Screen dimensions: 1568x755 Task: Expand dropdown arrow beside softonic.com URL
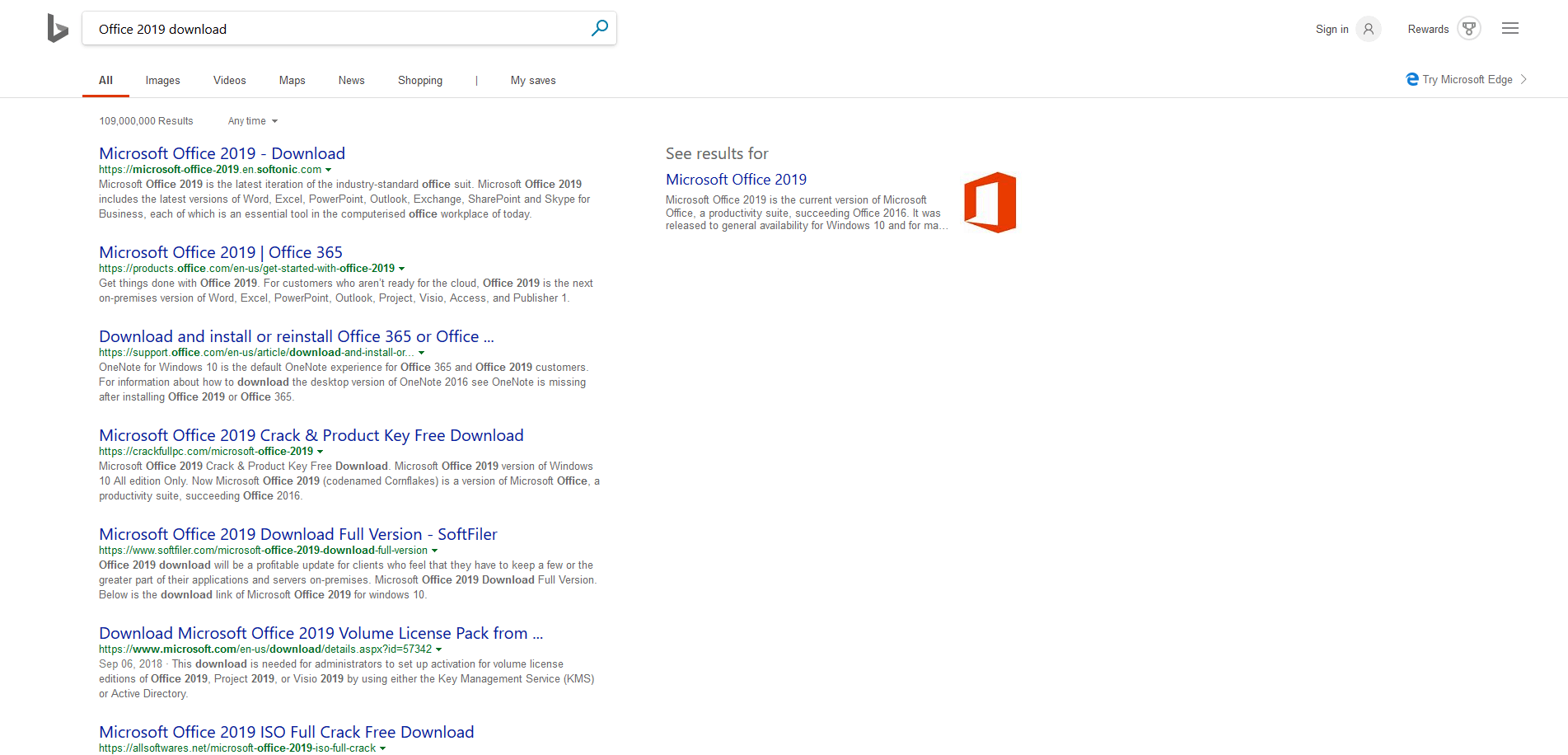point(329,170)
